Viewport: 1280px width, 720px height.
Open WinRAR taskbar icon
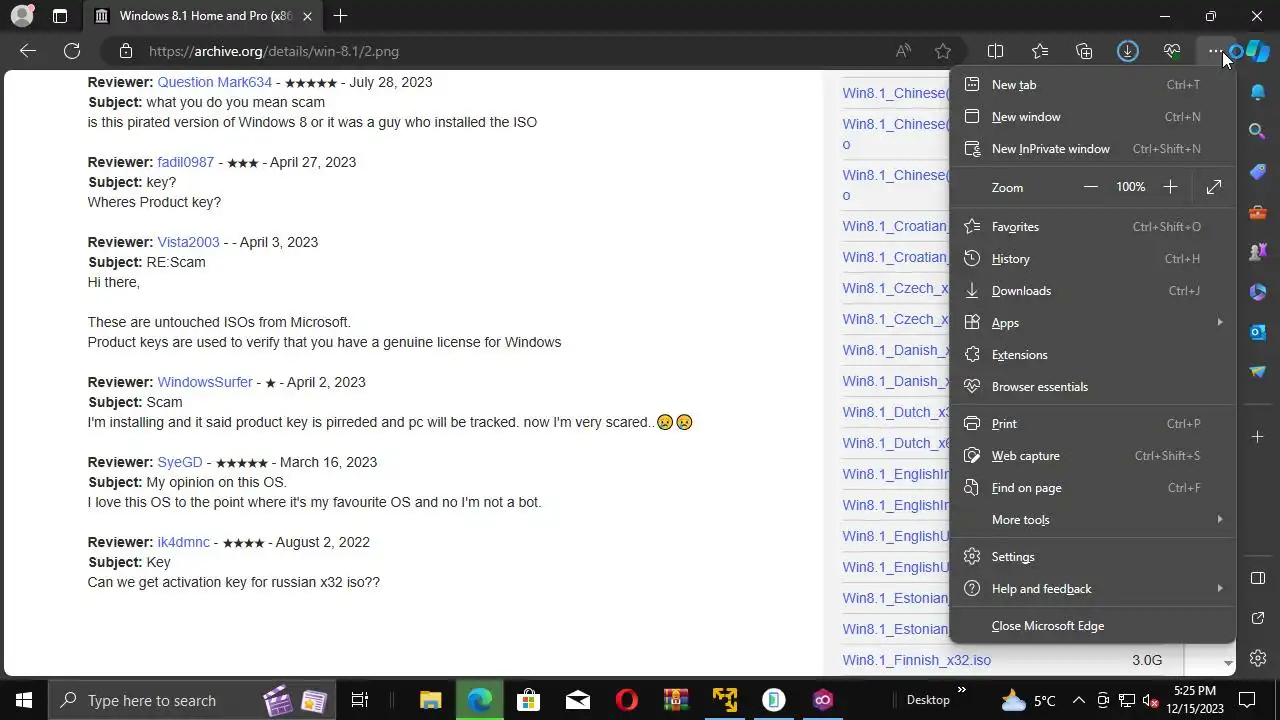[x=676, y=700]
